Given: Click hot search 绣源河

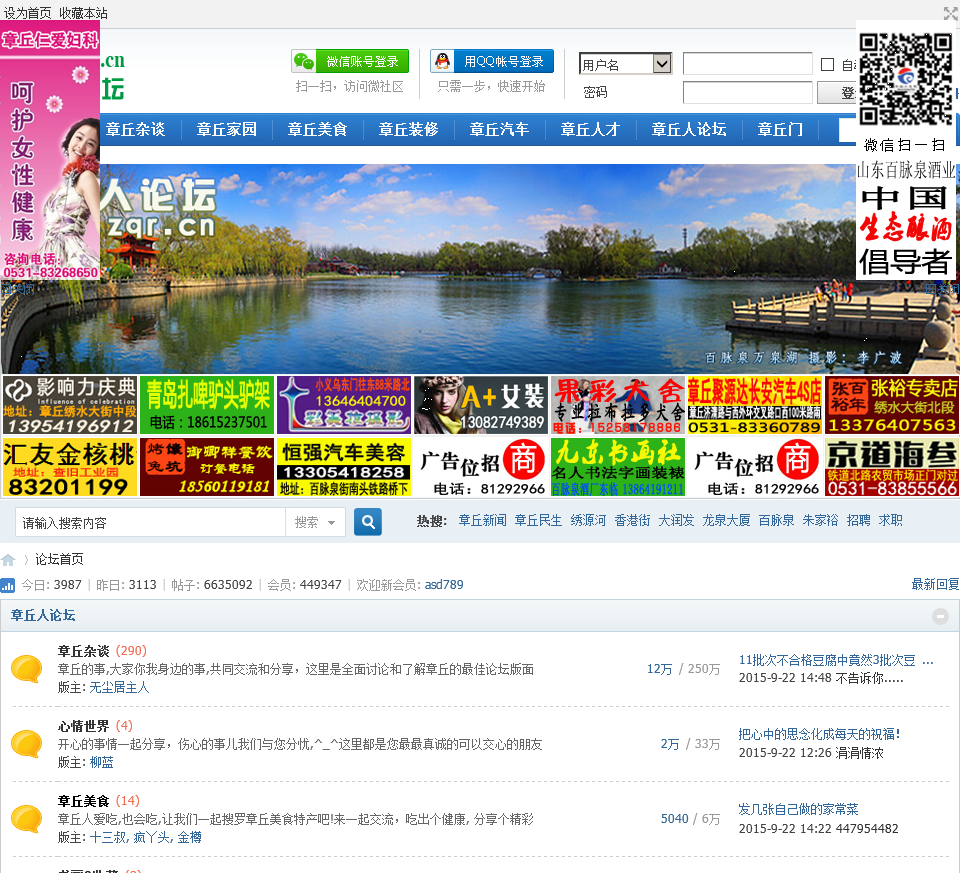Looking at the screenshot, I should (588, 520).
